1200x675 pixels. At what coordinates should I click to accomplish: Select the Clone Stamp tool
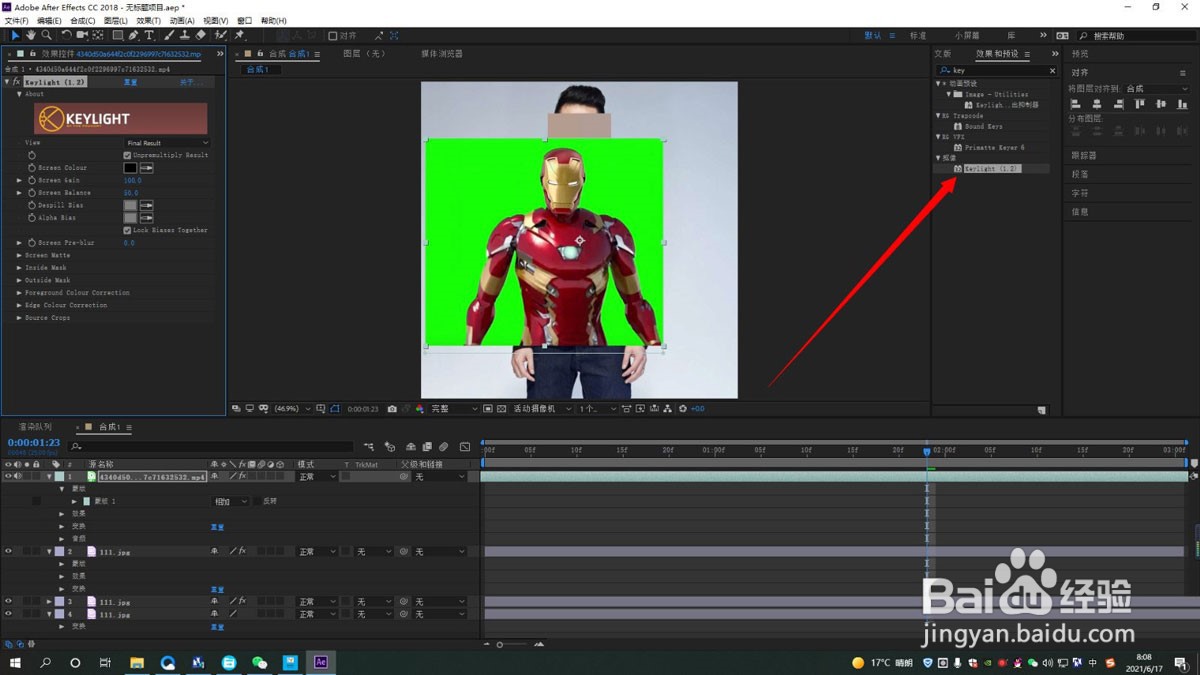tap(184, 35)
